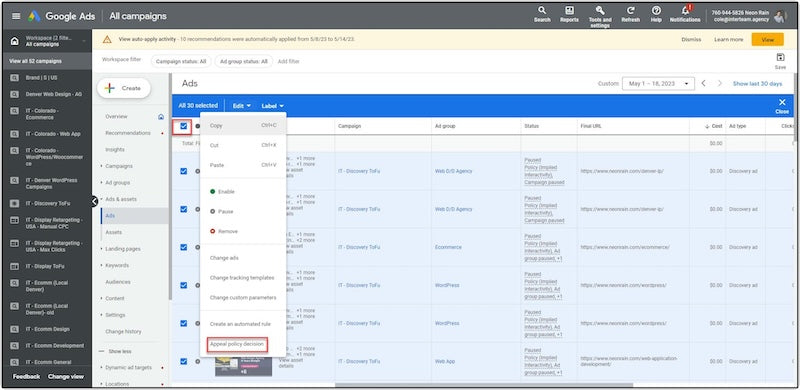
Task: Click Learn more in banner
Action: click(x=729, y=39)
